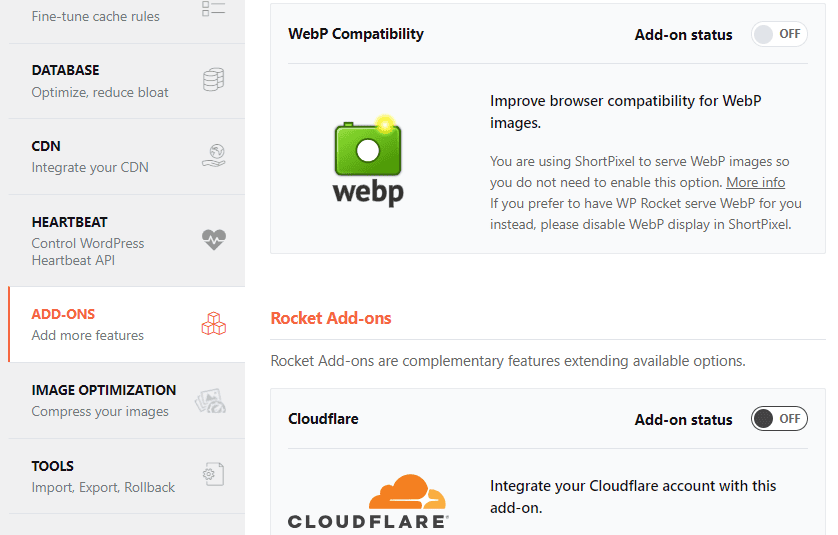Click the Rocket Add-ons section heading

tap(331, 318)
